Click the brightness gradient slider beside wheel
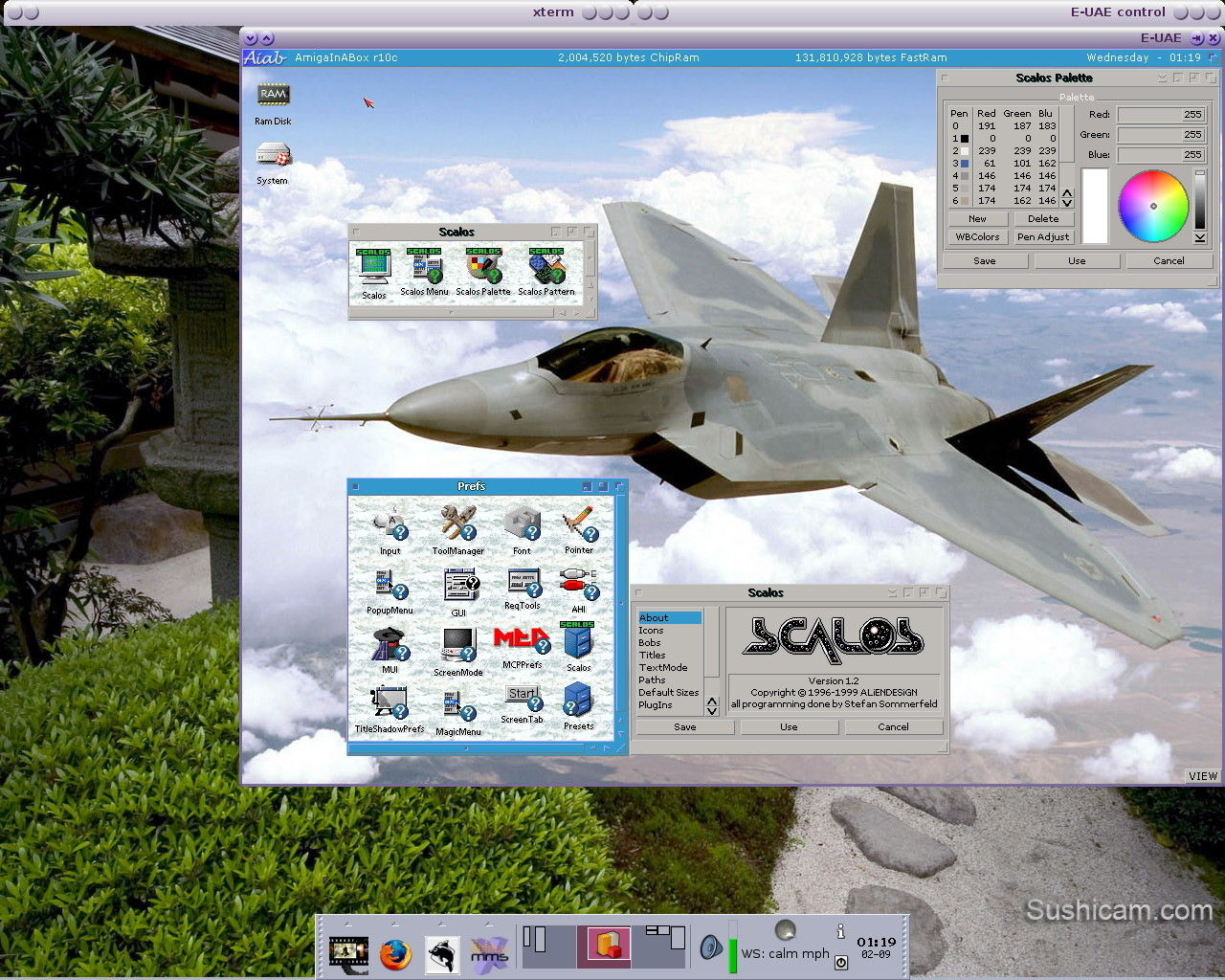 (1200, 202)
